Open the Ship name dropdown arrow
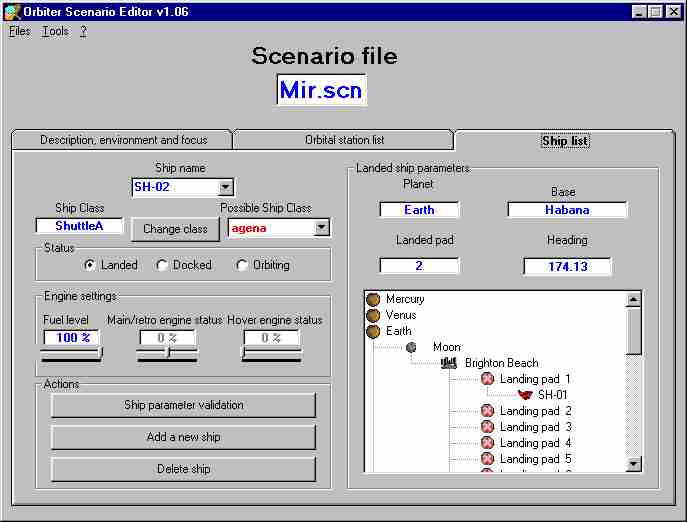 (225, 188)
